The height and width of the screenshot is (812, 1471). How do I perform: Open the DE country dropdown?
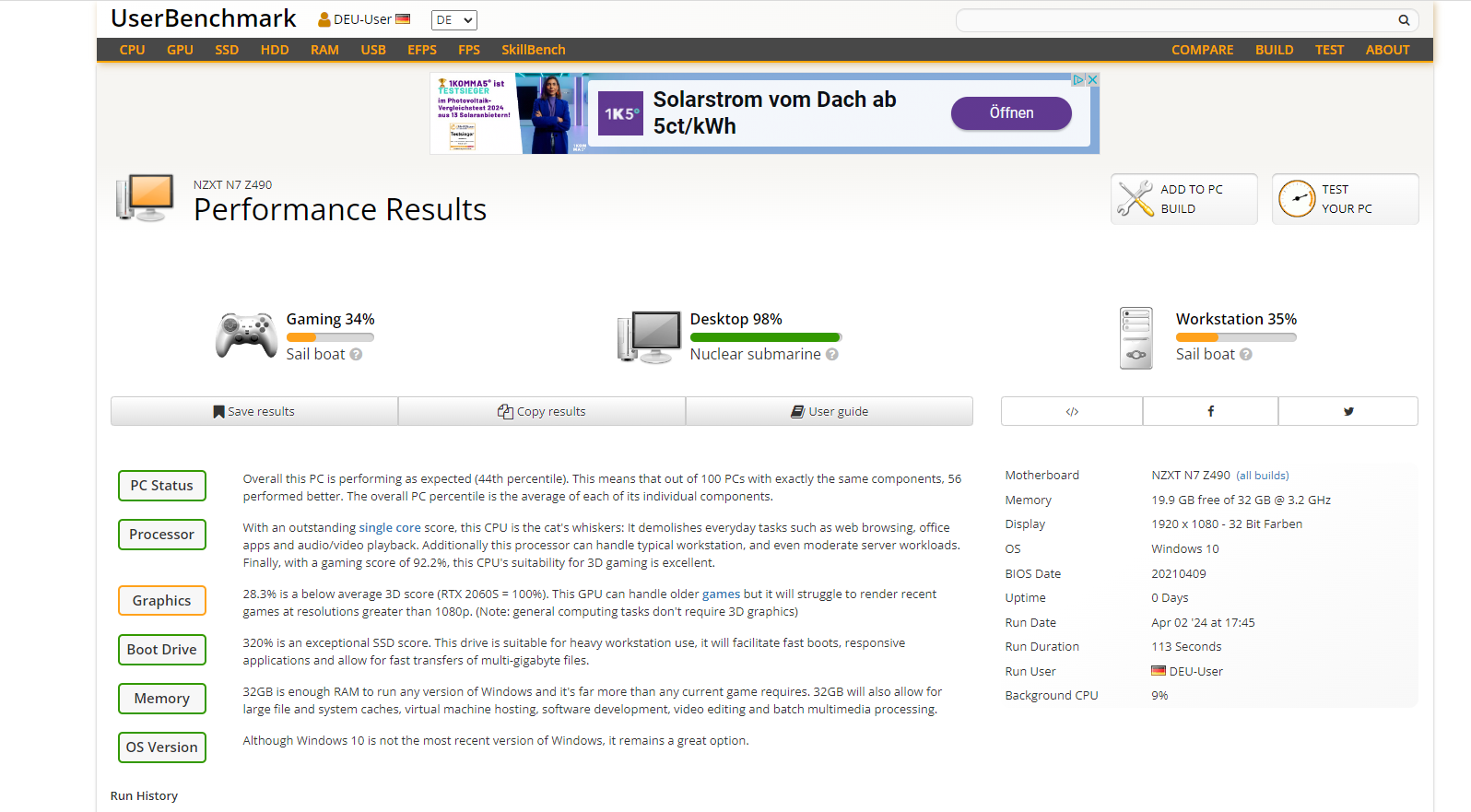click(453, 20)
